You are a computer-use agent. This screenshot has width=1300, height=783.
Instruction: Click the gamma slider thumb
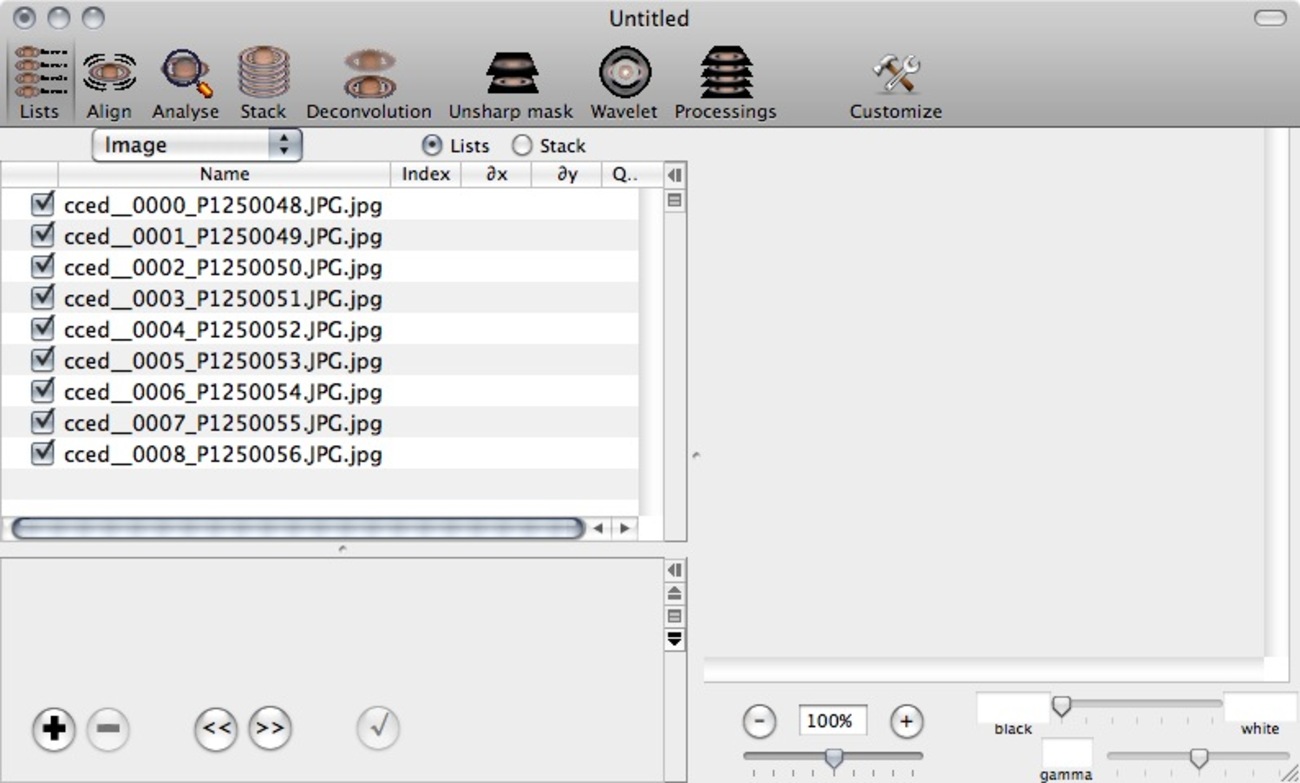[1198, 758]
